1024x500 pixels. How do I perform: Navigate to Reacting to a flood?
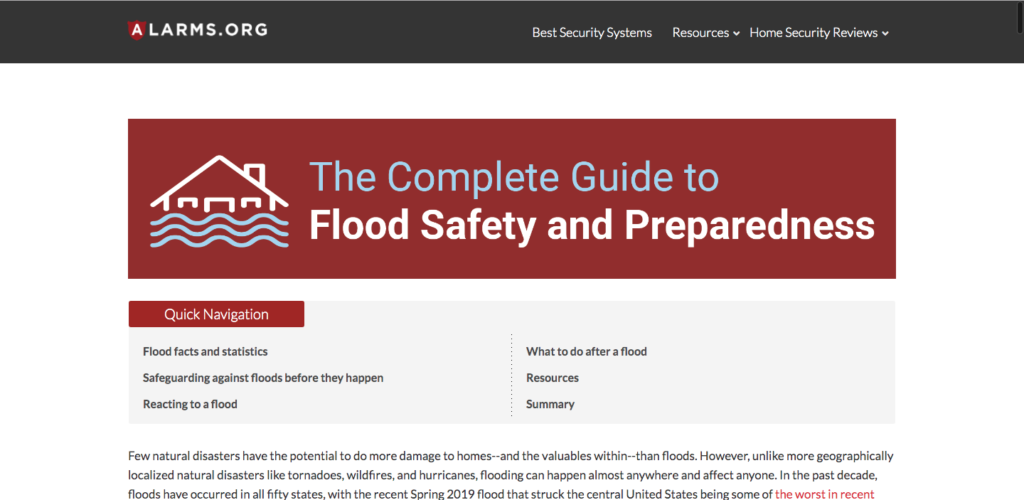point(190,404)
